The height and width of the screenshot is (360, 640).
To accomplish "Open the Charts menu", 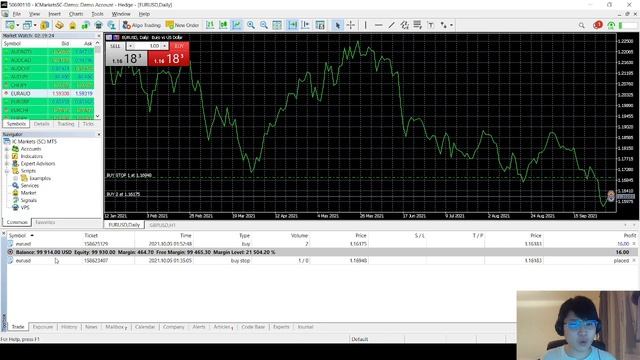I will [76, 14].
